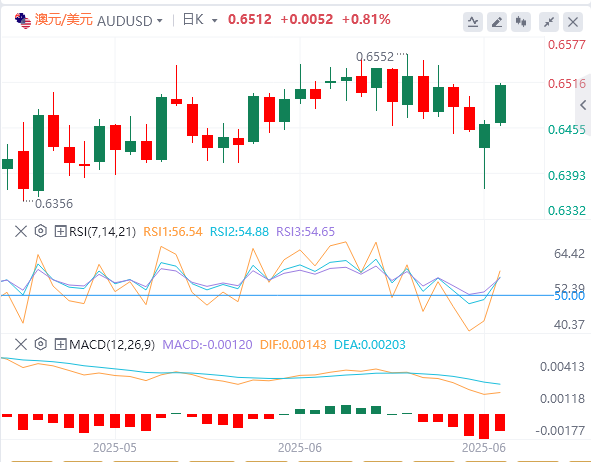Viewport: 591px width, 462px height.
Task: Click the 2025-05 date axis marker
Action: 115,448
